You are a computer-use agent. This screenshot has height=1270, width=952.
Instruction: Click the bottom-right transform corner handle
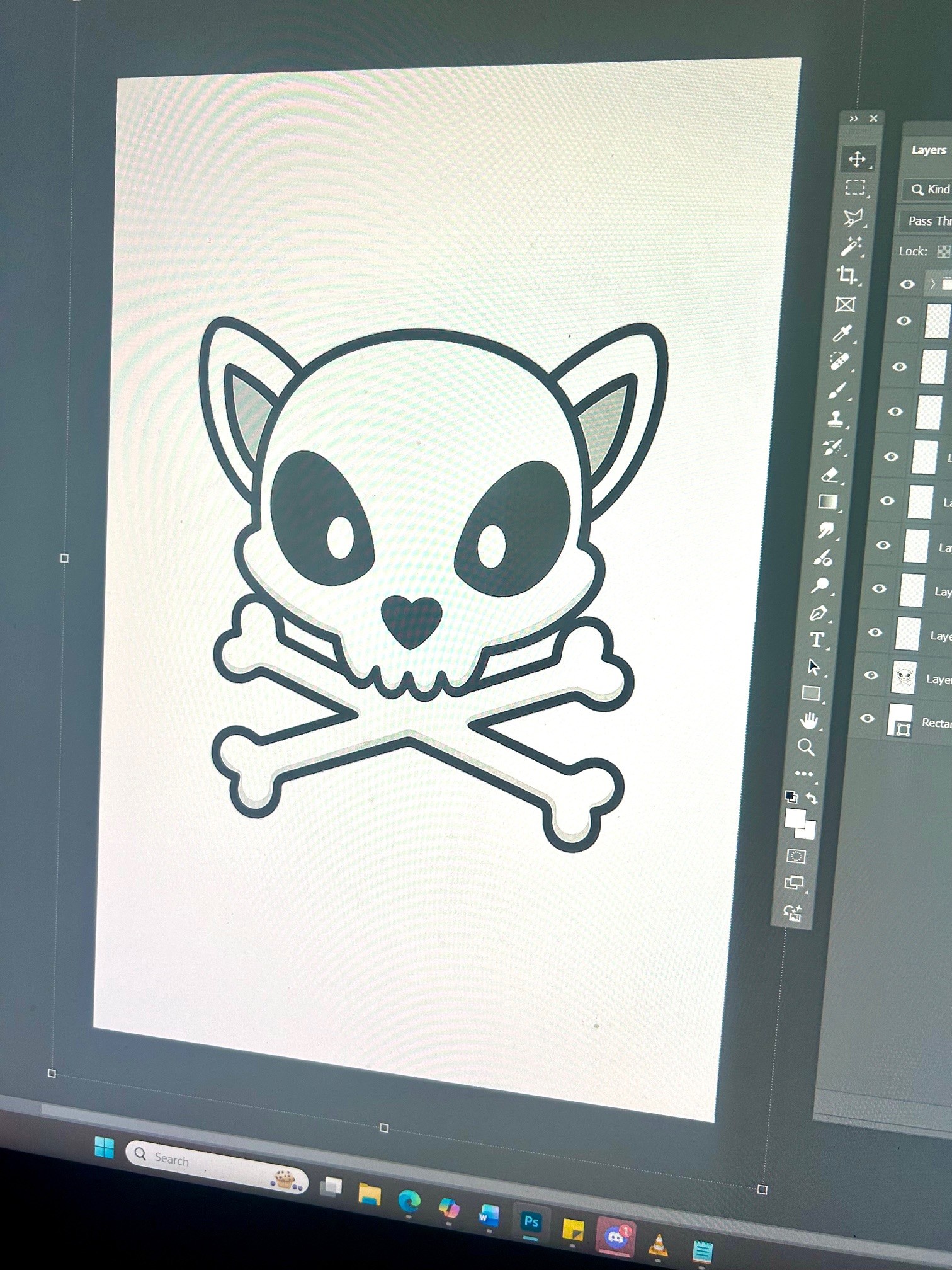coord(762,1189)
